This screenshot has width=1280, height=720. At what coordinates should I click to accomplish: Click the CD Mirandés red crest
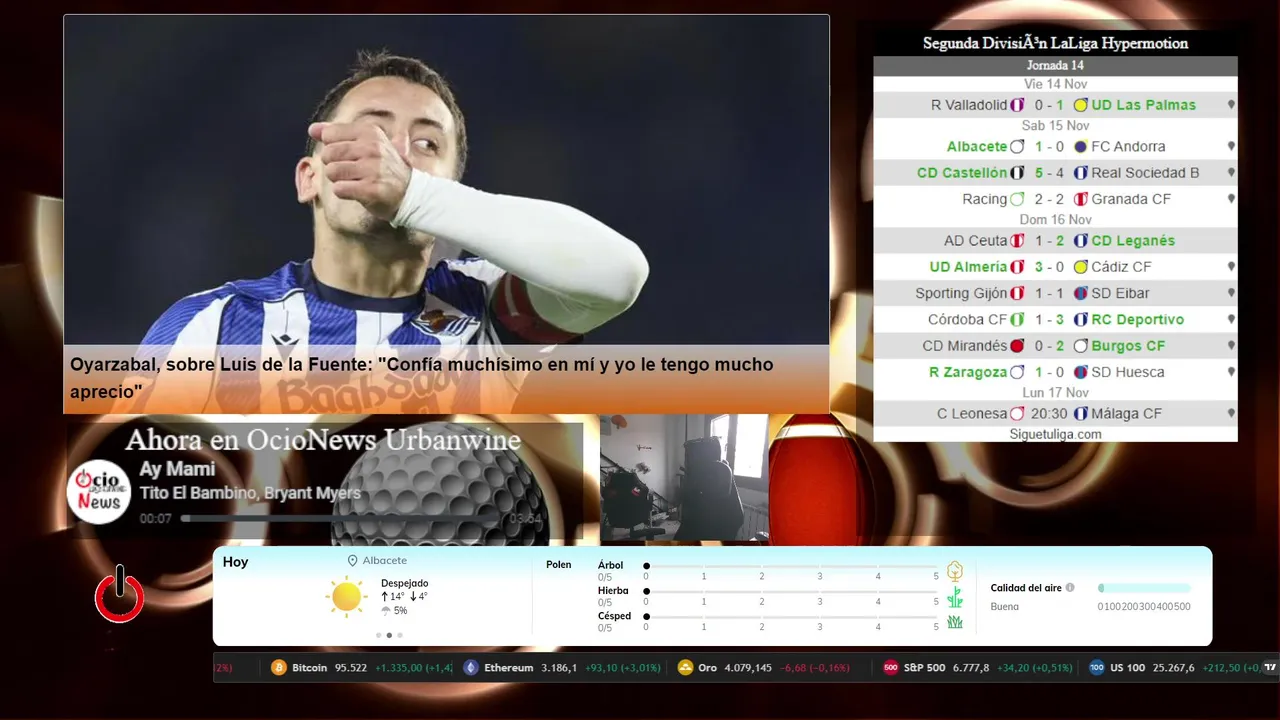(1017, 346)
